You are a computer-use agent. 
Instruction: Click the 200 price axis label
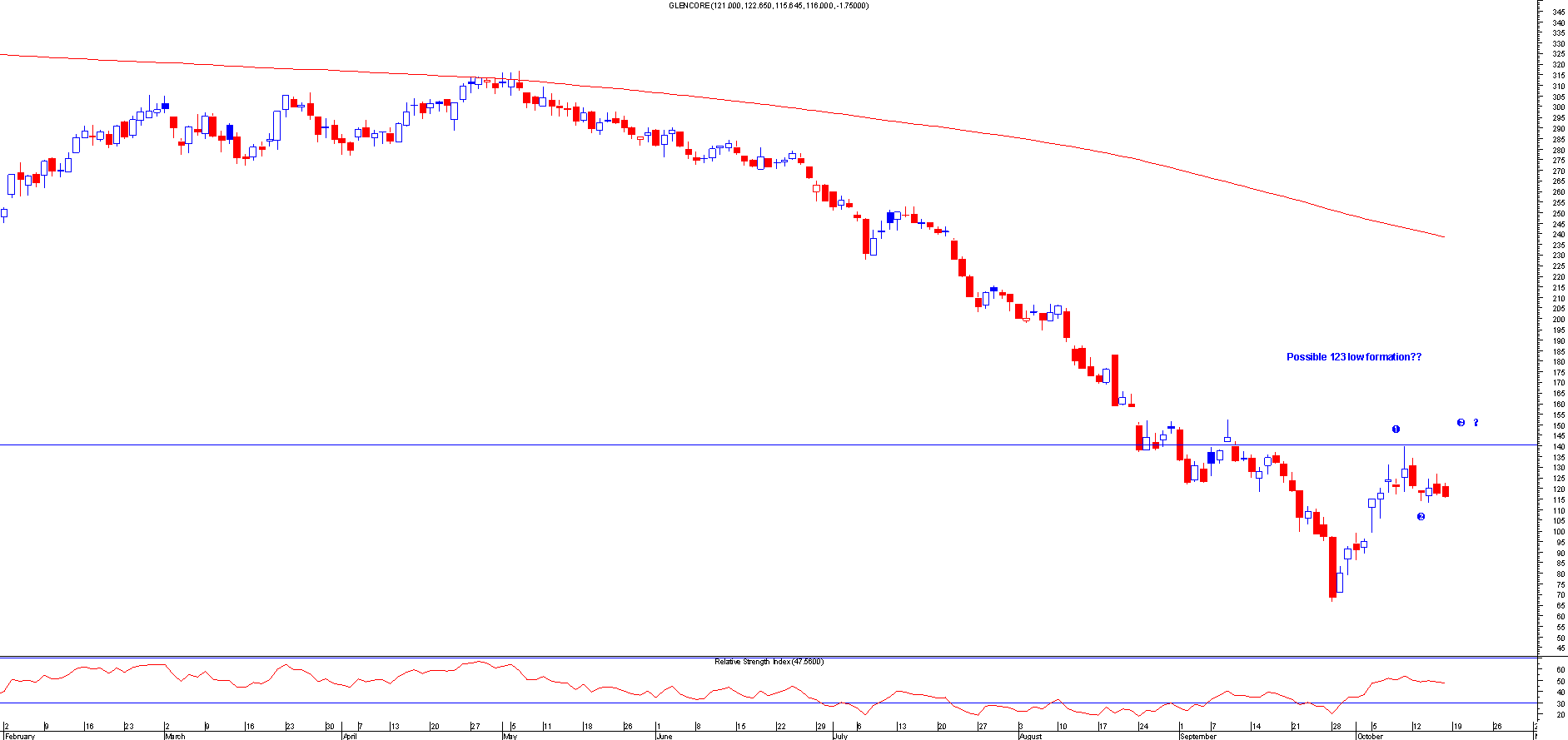tap(1558, 320)
